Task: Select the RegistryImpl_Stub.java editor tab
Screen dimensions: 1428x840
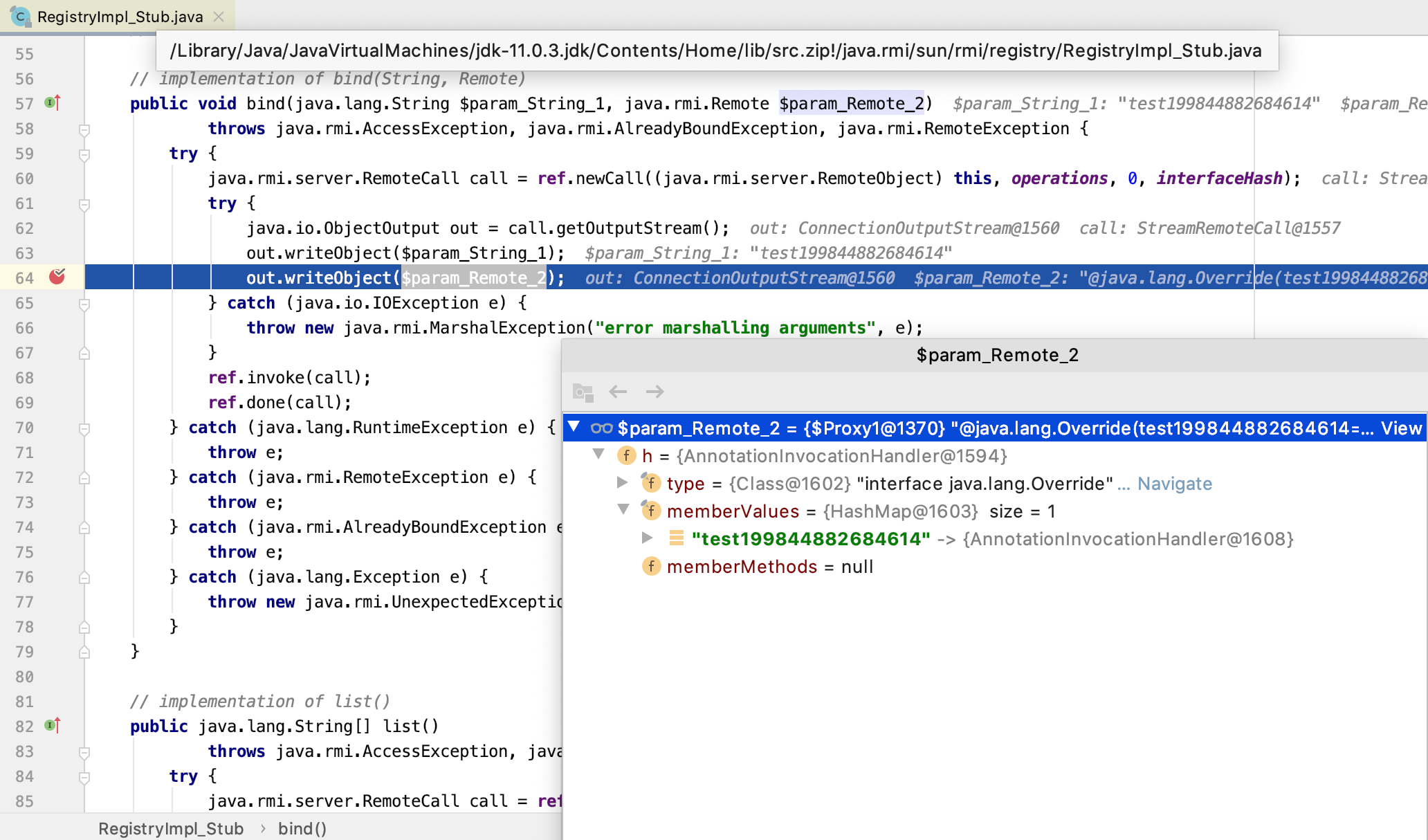Action: point(119,17)
